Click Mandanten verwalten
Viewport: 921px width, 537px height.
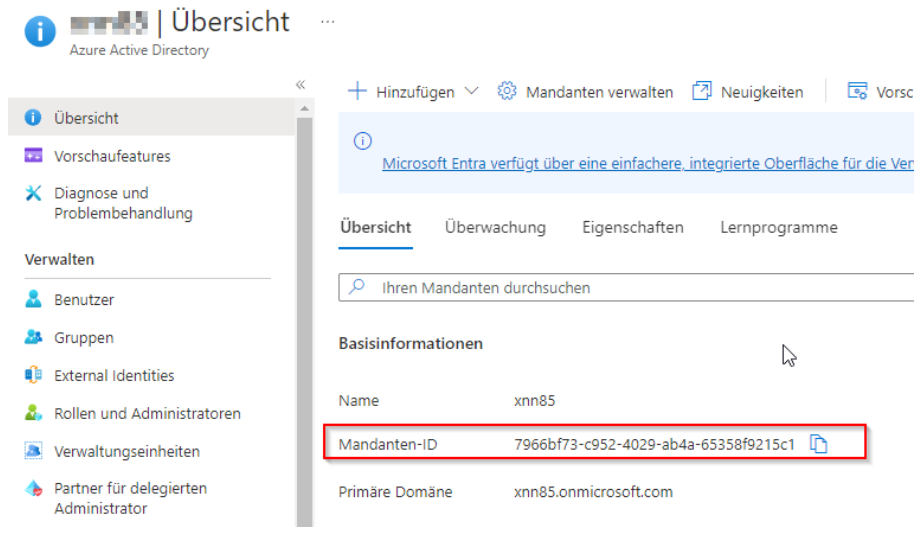tap(599, 92)
